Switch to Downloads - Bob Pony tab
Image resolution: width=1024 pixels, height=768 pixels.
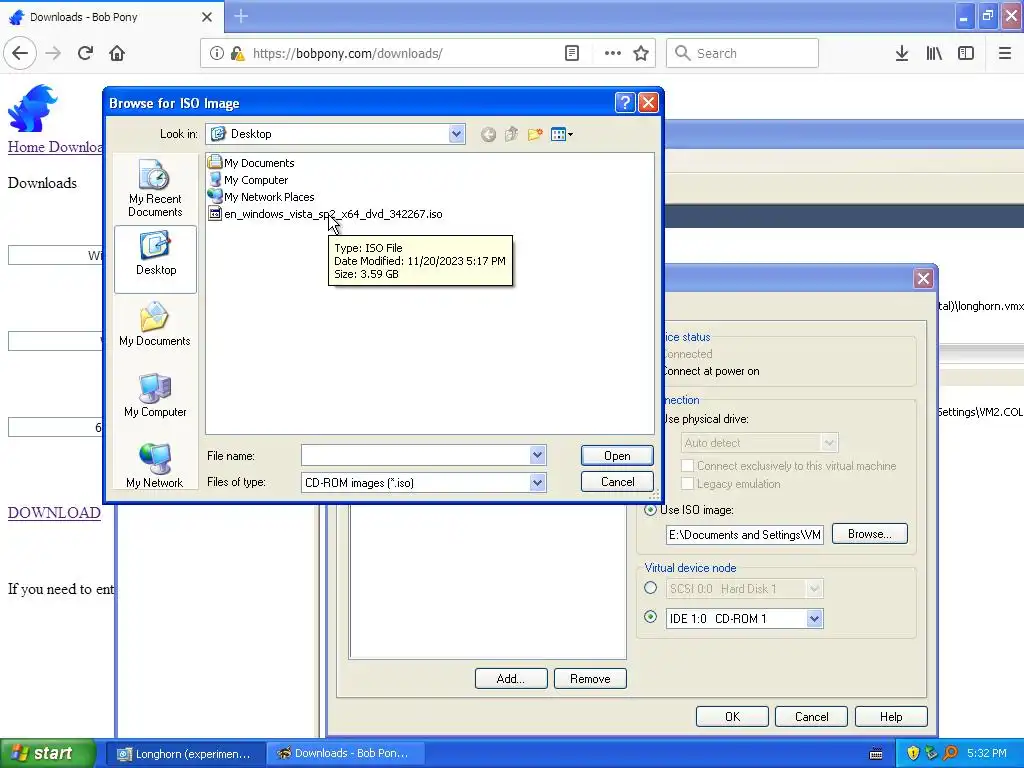tap(104, 17)
